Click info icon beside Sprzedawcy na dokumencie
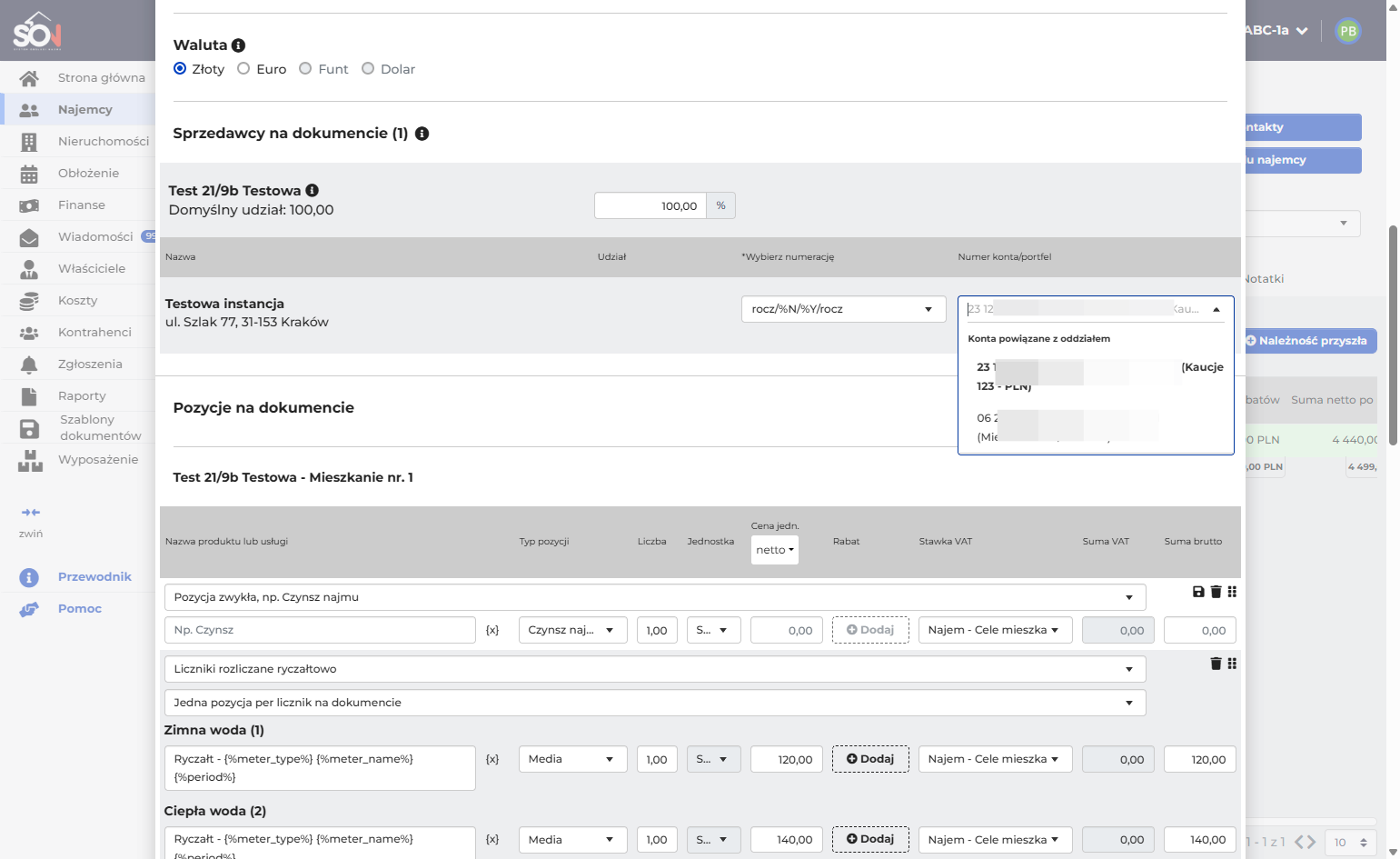The image size is (1400, 859). tap(422, 134)
